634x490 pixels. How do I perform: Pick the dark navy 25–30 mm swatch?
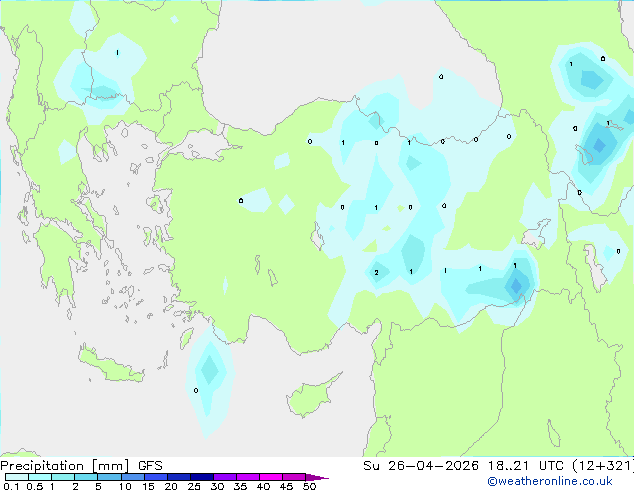202,477
